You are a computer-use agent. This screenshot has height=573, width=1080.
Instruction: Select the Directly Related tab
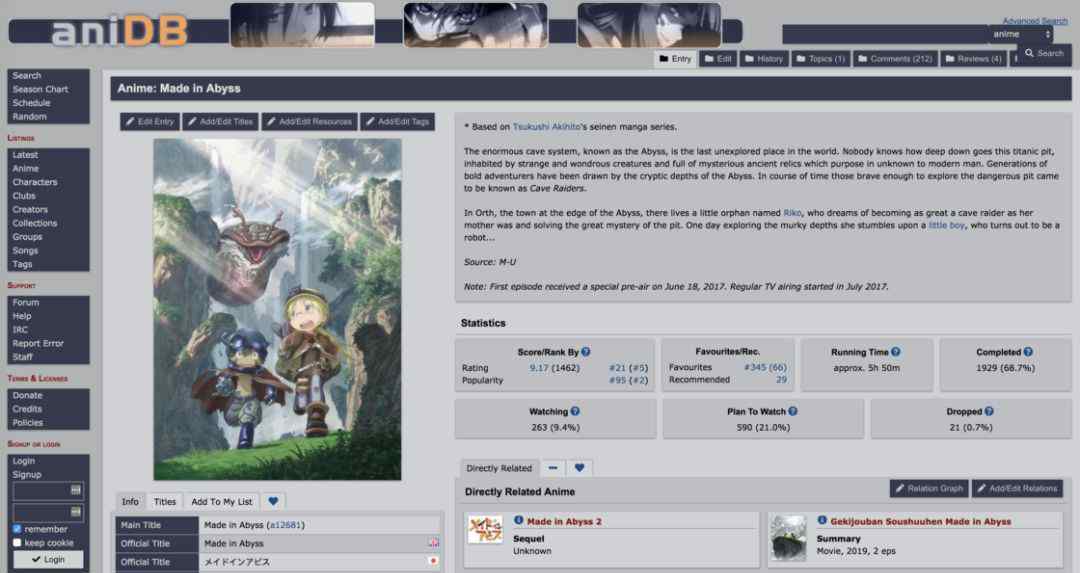pyautogui.click(x=499, y=468)
